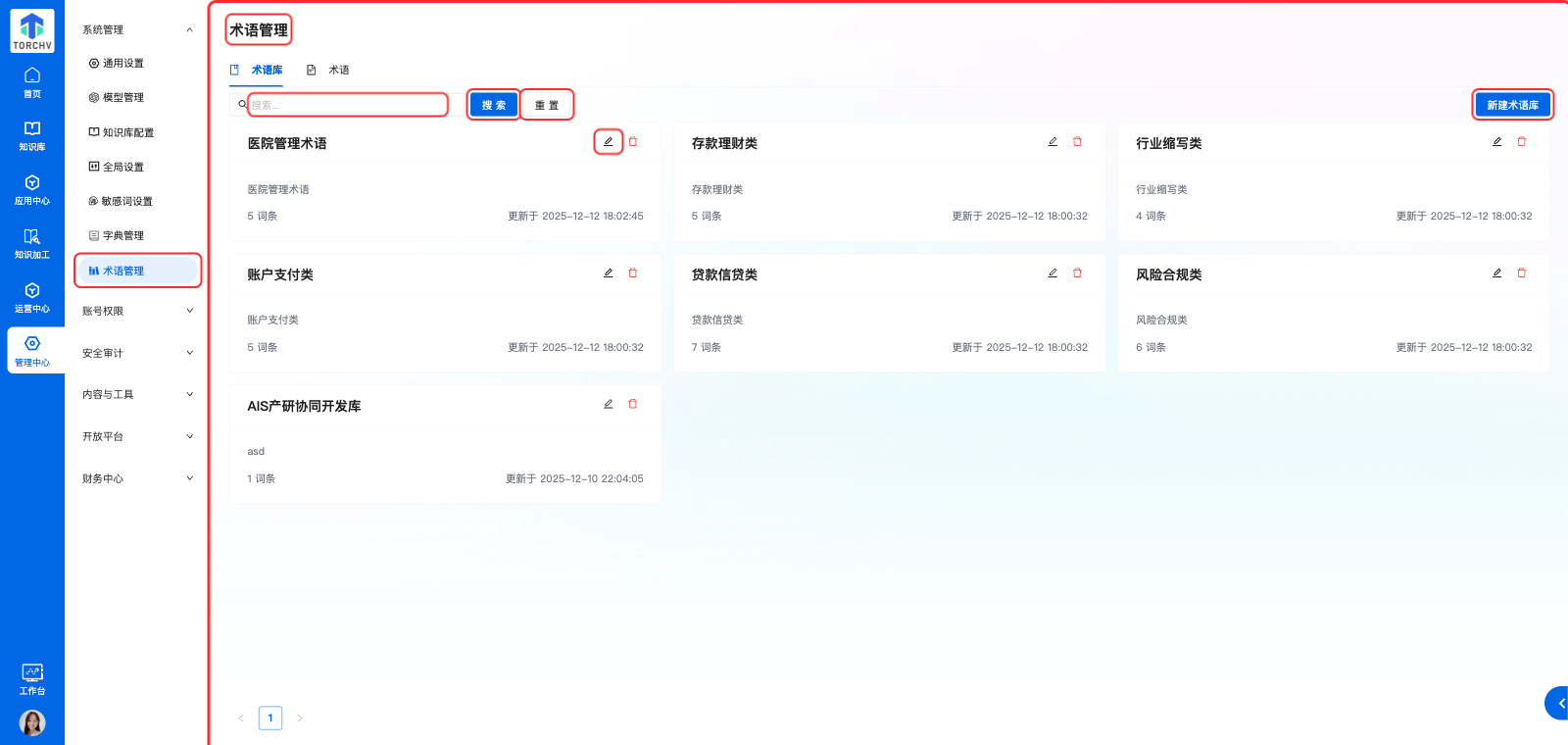Open the 风险合规类 card title

point(1168,274)
